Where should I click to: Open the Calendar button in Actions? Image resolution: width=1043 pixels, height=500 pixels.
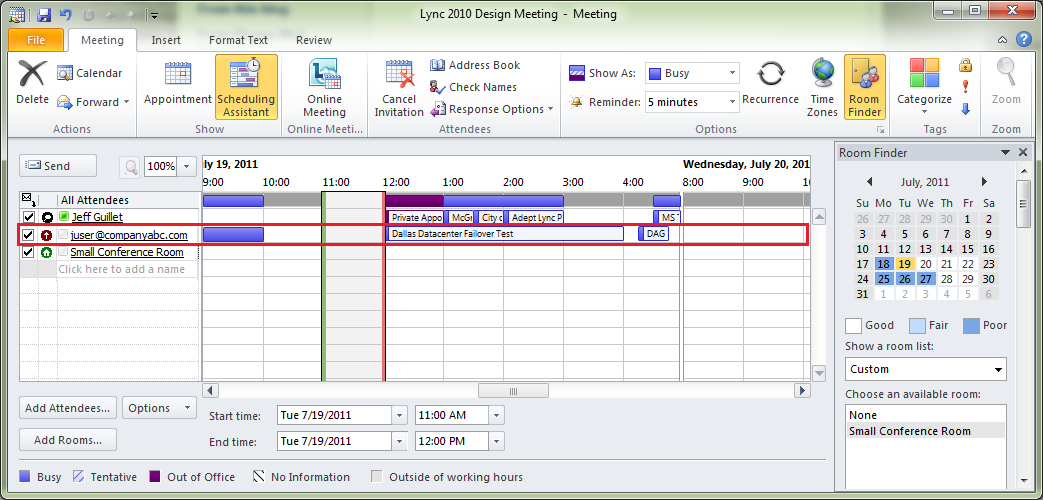click(89, 73)
